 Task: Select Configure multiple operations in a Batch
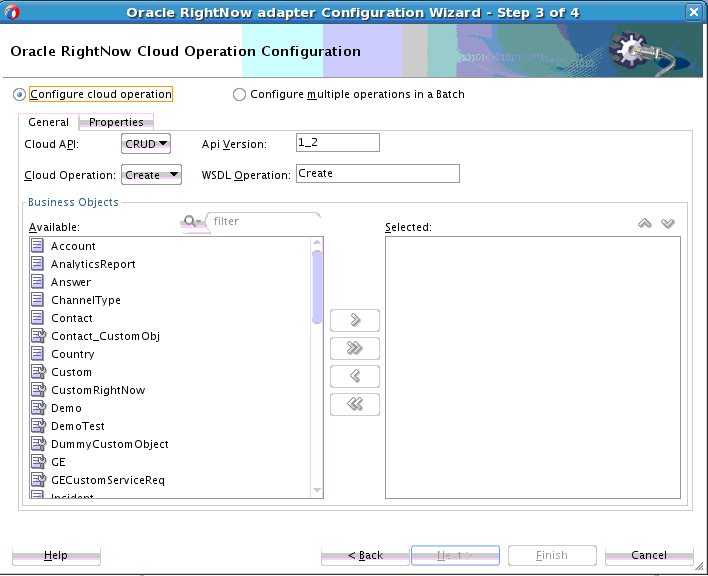click(x=239, y=95)
